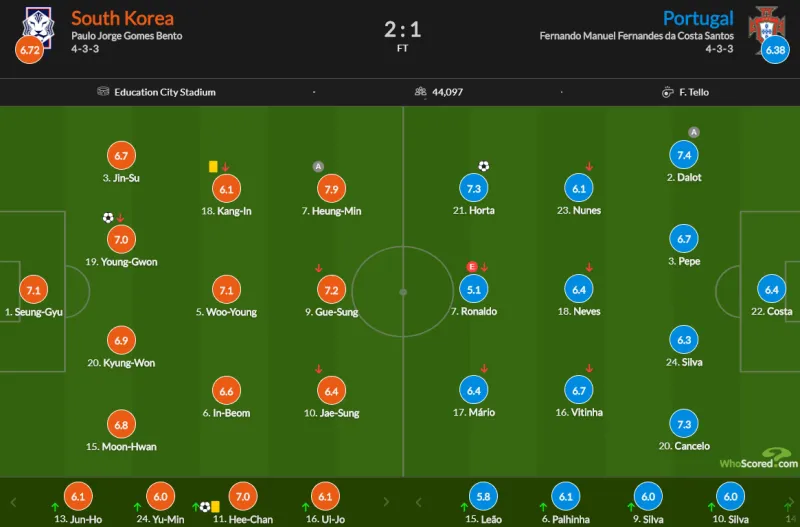The width and height of the screenshot is (800, 527).
Task: Click the attendance crowd icon
Action: pyautogui.click(x=421, y=92)
